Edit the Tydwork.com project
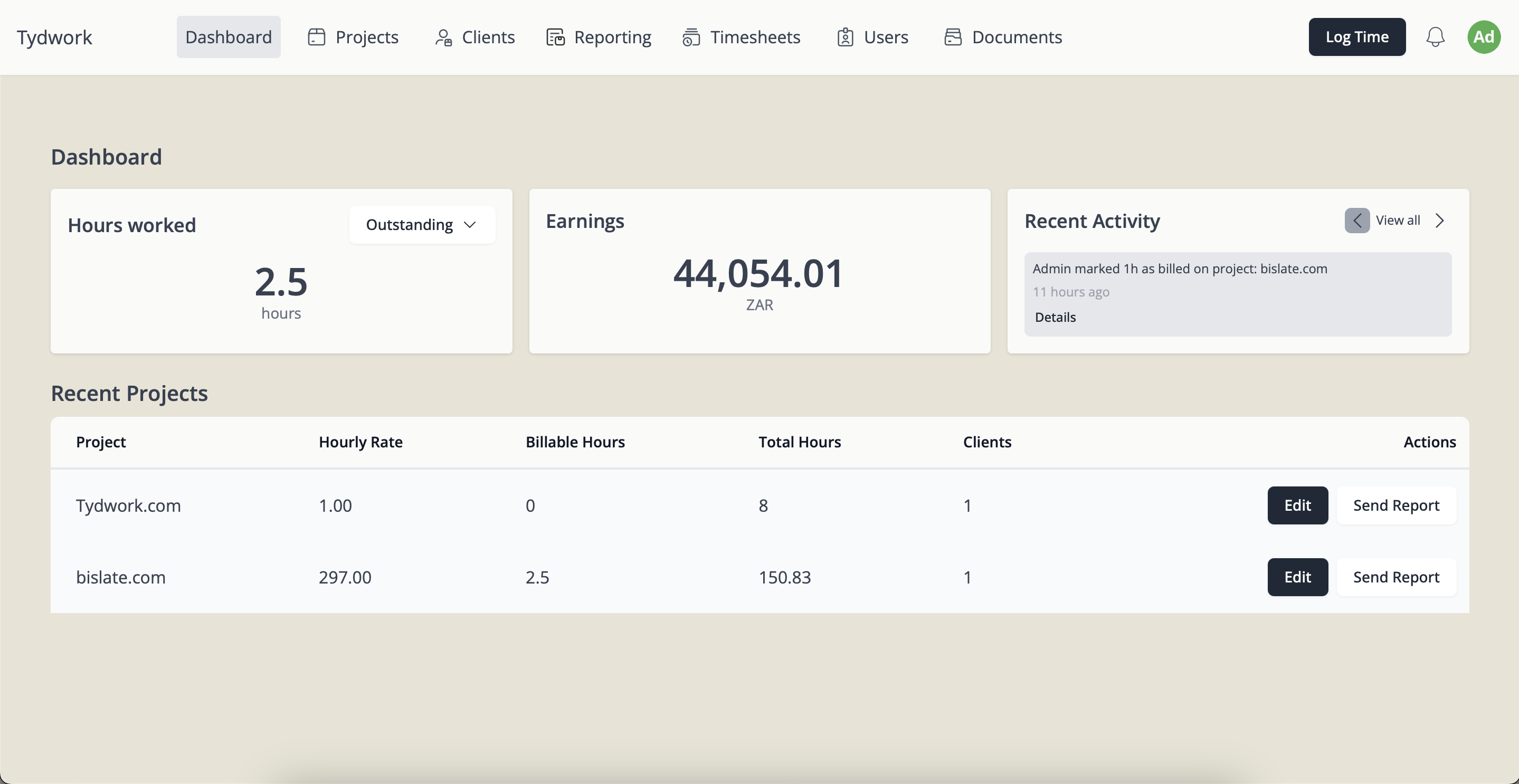 pos(1297,505)
